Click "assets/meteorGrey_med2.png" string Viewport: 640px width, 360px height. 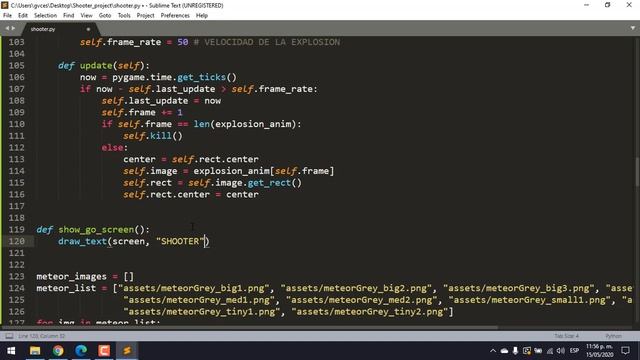(x=362, y=300)
